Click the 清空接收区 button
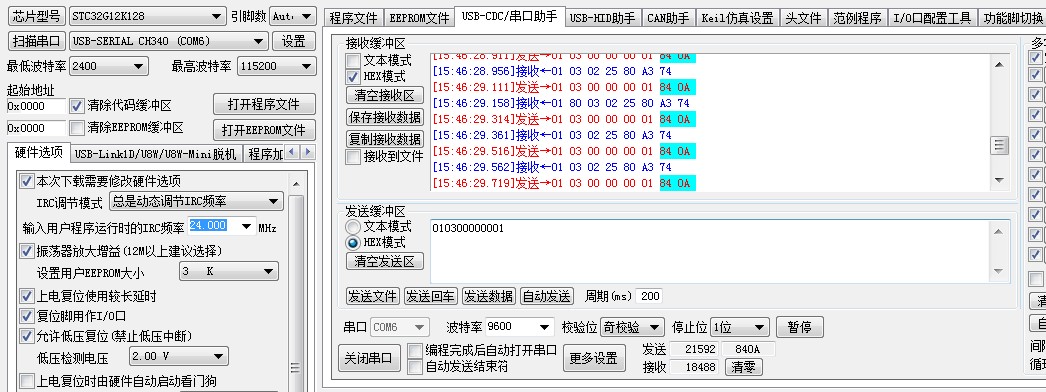 point(385,95)
